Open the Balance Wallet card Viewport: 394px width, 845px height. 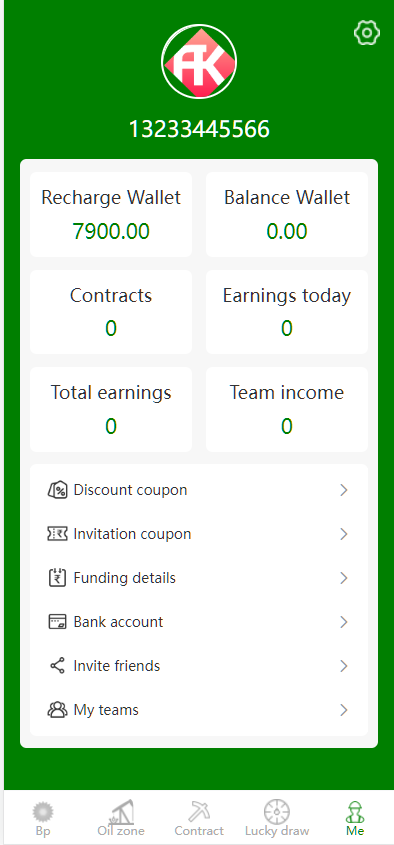coord(287,214)
